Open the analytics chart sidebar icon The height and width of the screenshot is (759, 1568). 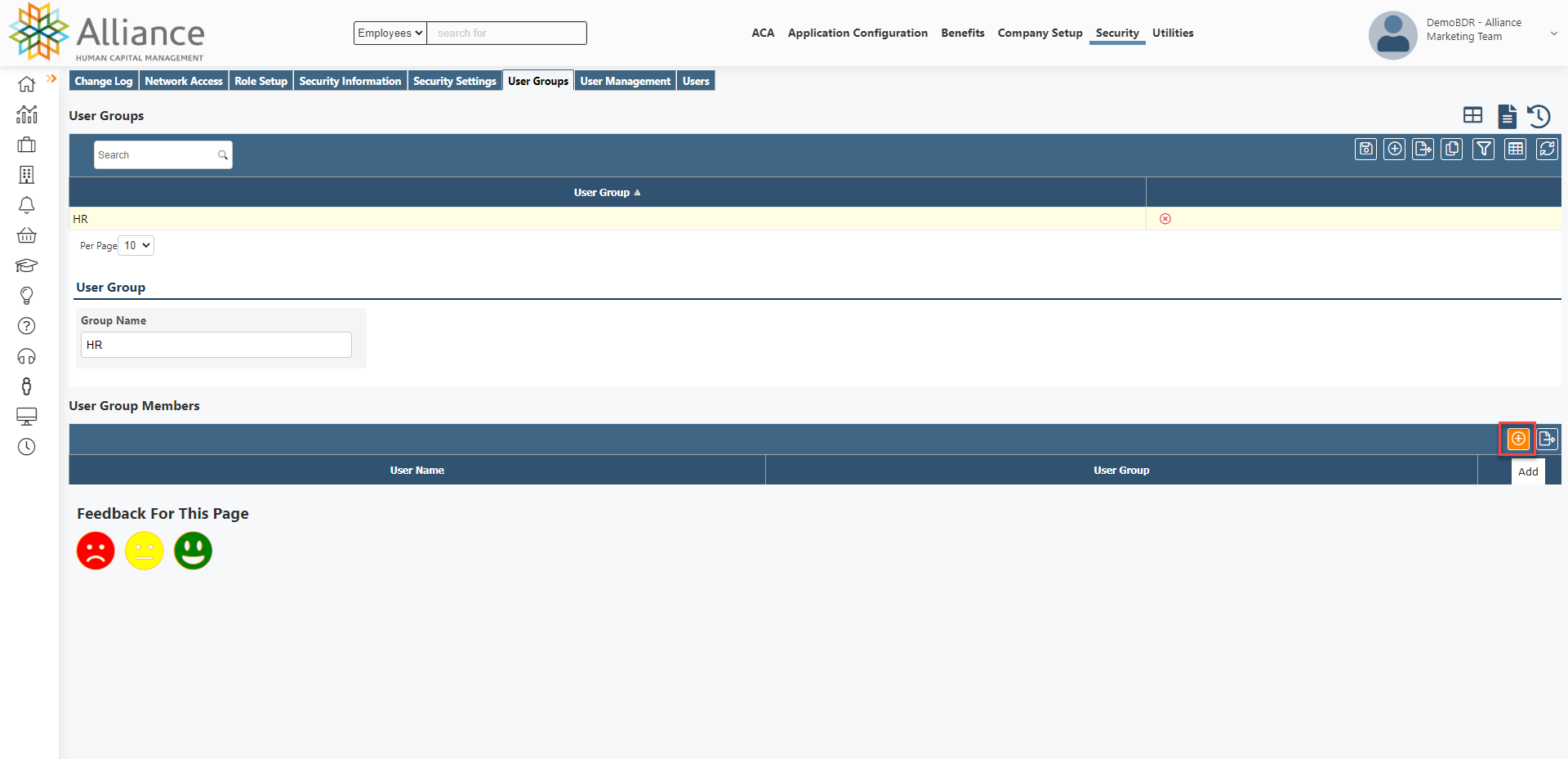coord(27,114)
